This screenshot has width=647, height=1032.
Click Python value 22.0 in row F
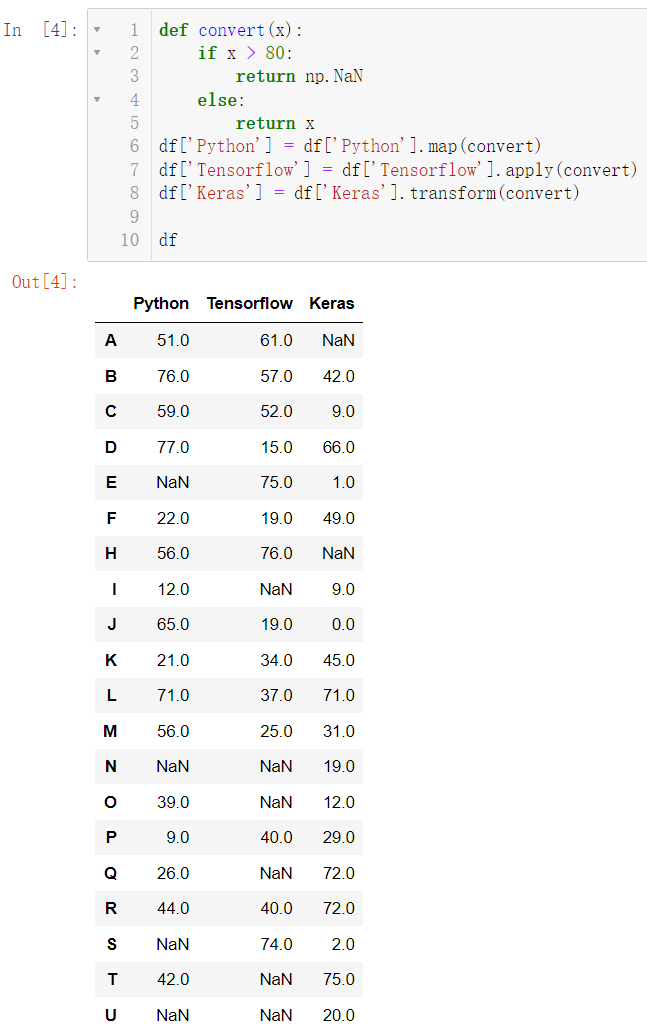point(173,518)
